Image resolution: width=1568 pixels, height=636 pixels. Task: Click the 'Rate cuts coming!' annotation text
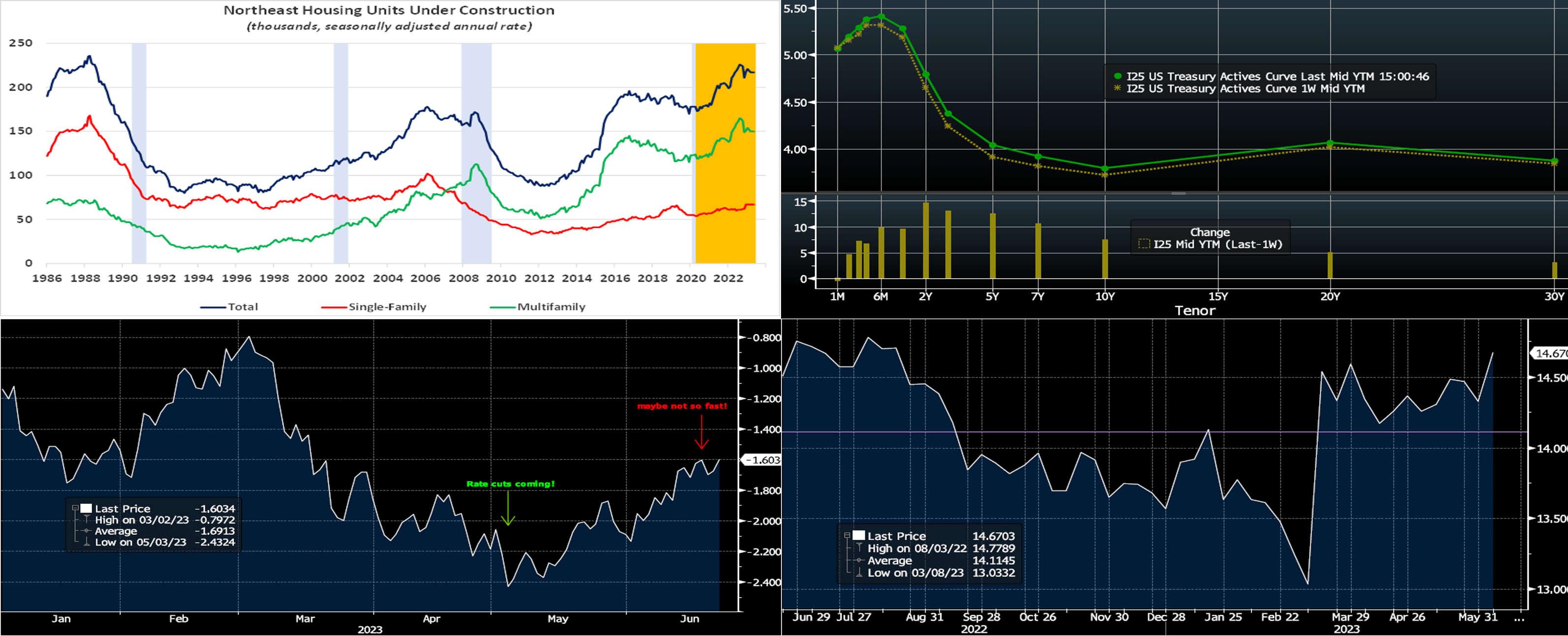click(510, 484)
